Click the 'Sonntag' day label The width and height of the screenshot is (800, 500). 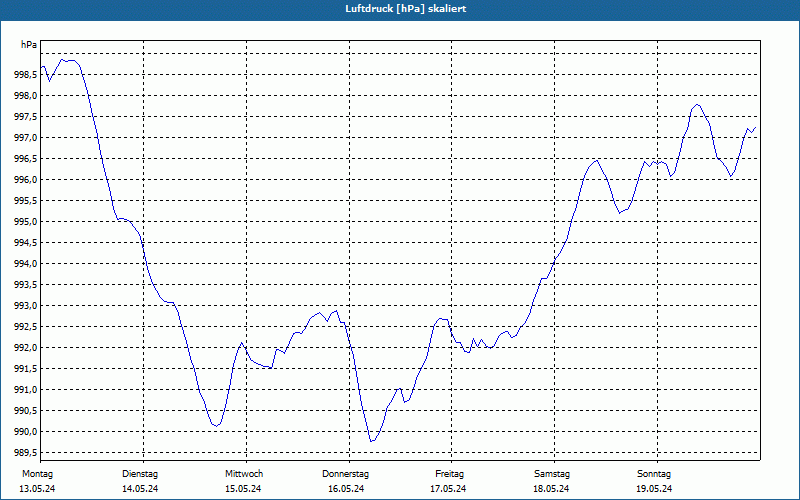654,474
